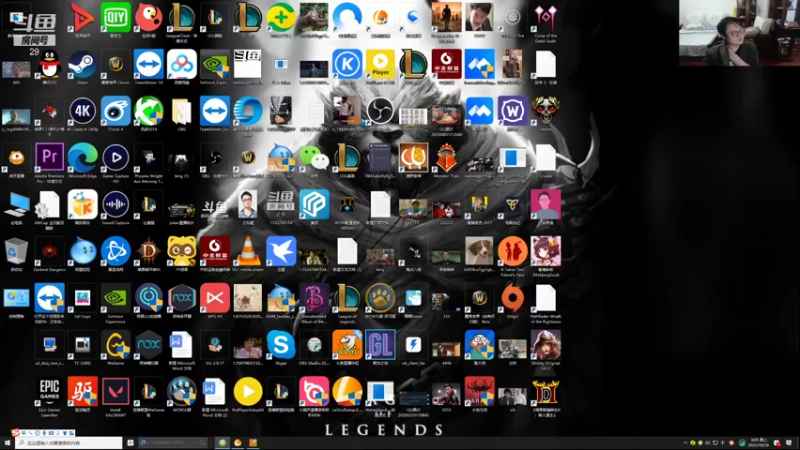Select the yellow PotPlayerSetup64 installer
800x450 pixels.
[x=248, y=391]
